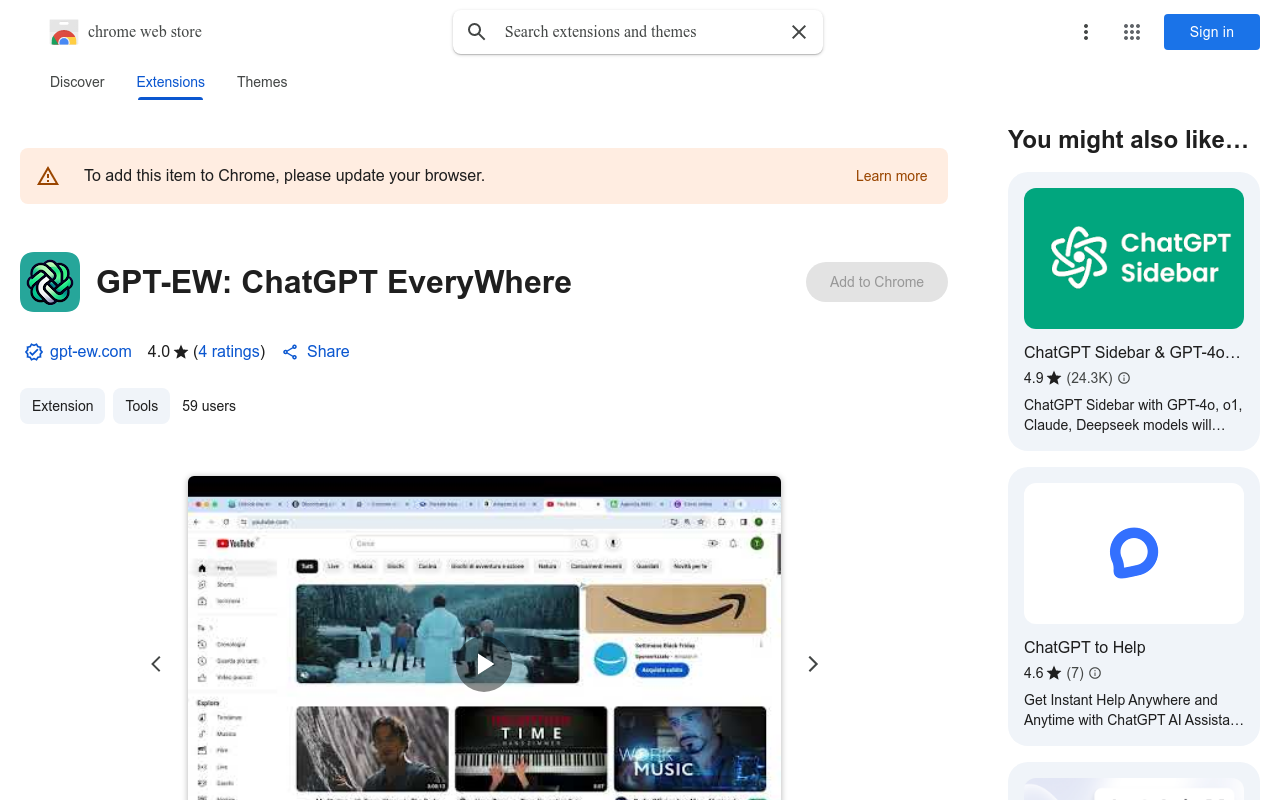Focus the Search extensions and themes field
1280x800 pixels.
point(638,32)
